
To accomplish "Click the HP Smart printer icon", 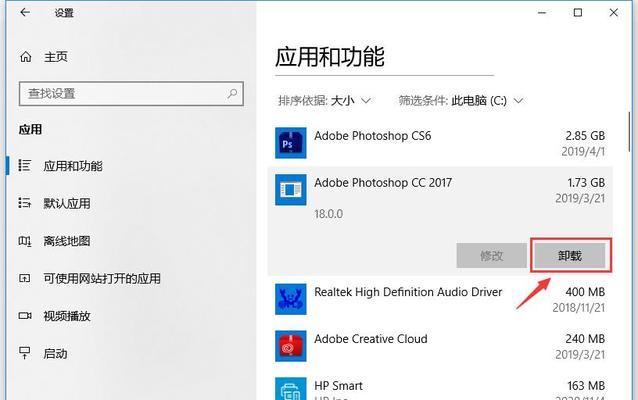I will 291,389.
